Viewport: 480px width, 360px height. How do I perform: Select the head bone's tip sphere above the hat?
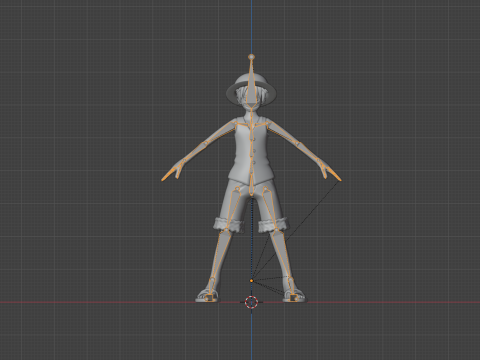coord(252,57)
